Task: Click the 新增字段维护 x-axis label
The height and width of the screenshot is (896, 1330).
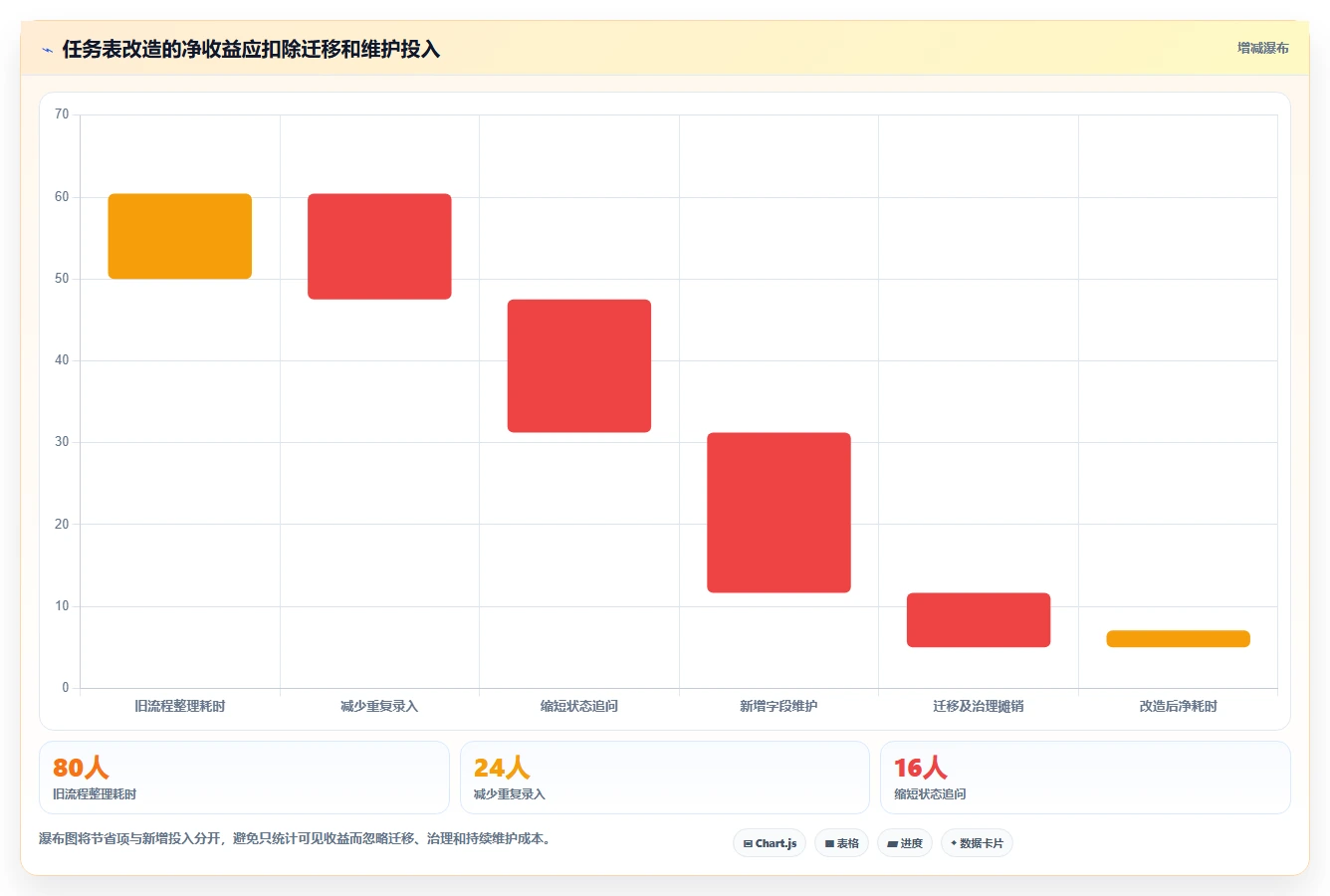Action: tap(778, 706)
